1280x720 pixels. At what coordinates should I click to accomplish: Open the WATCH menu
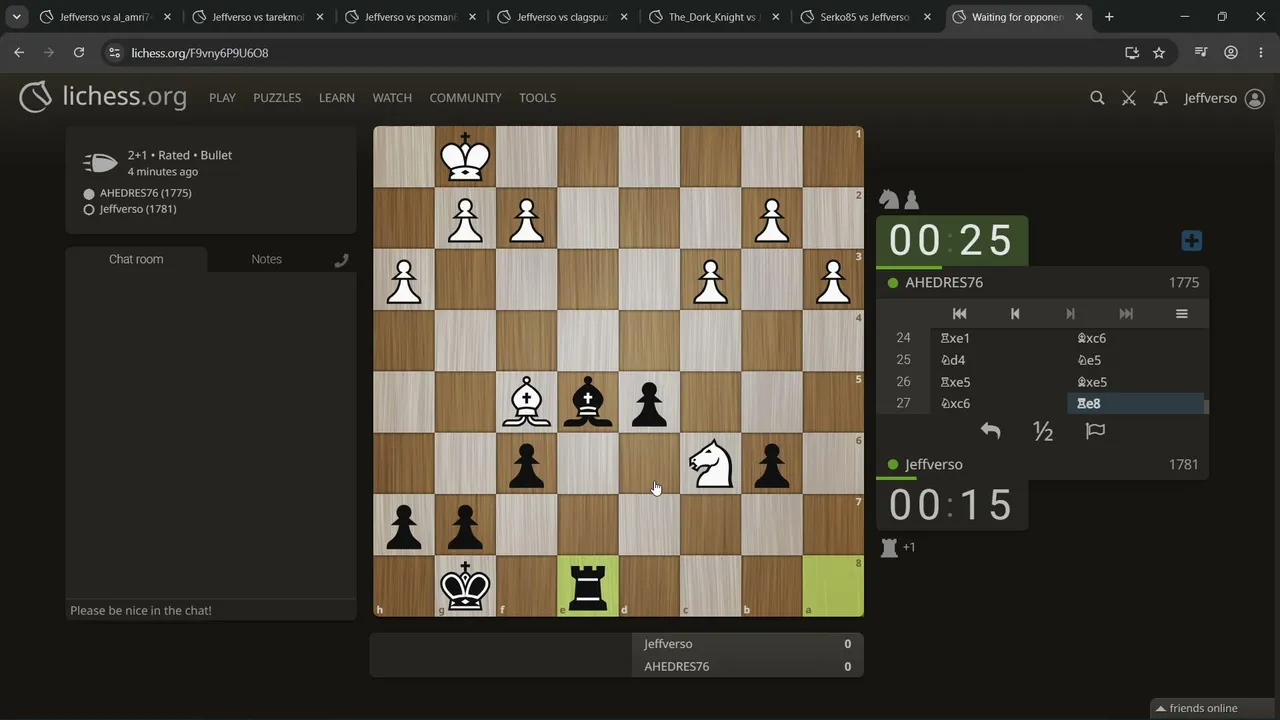point(392,98)
